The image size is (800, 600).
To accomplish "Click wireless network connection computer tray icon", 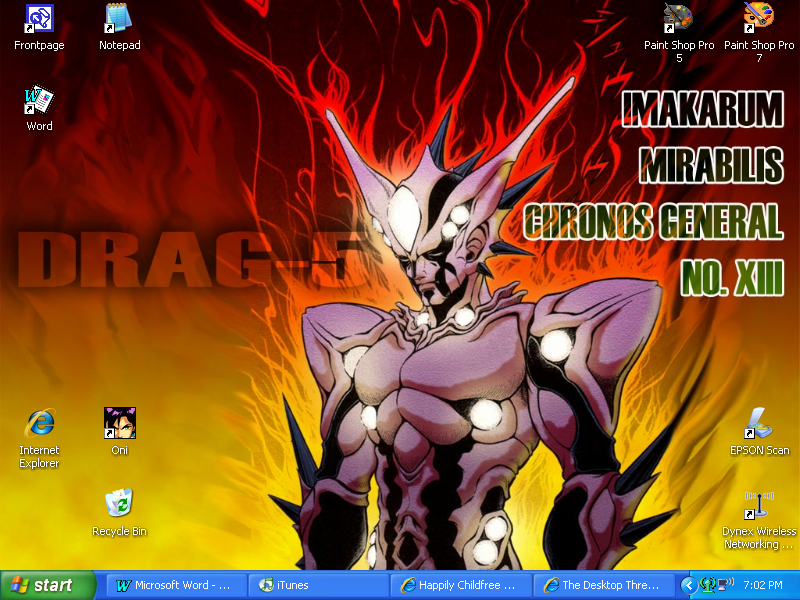I will [726, 585].
